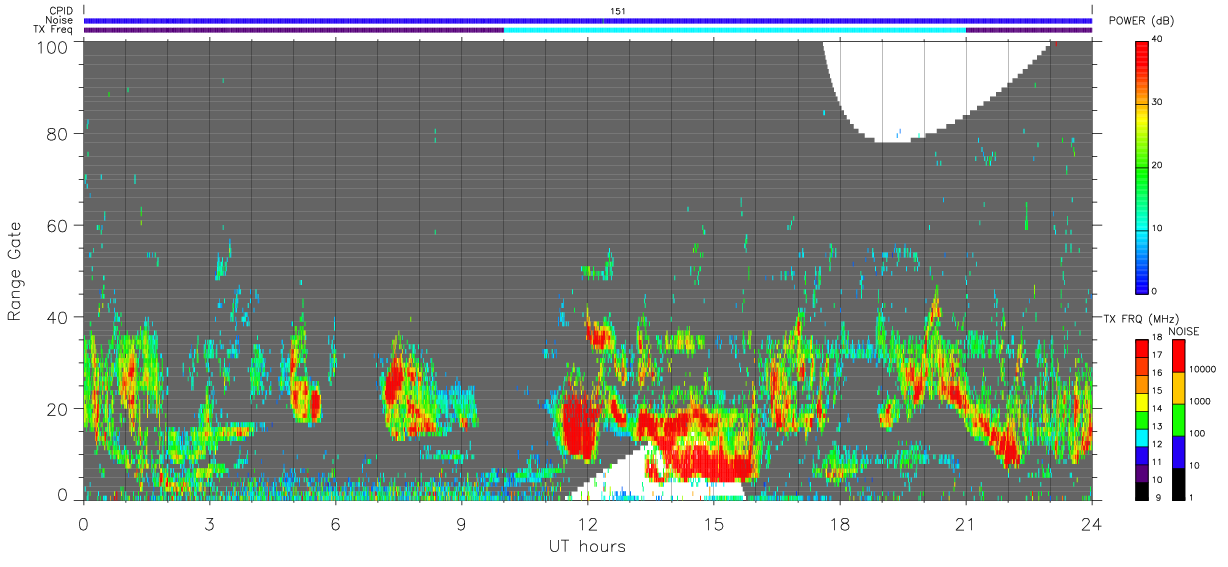This screenshot has width=1228, height=567.
Task: Click the "10000" label on NOISE legend
Action: (1201, 370)
